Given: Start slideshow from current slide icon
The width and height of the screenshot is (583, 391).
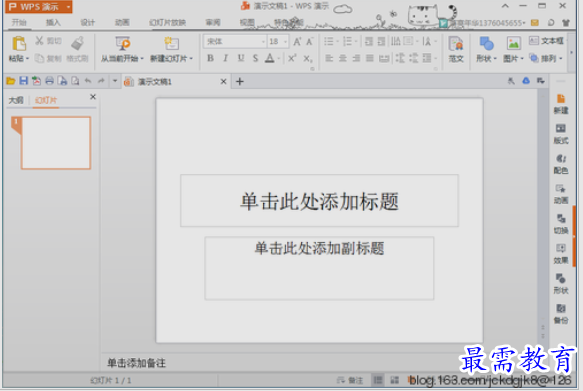Looking at the screenshot, I should point(122,43).
